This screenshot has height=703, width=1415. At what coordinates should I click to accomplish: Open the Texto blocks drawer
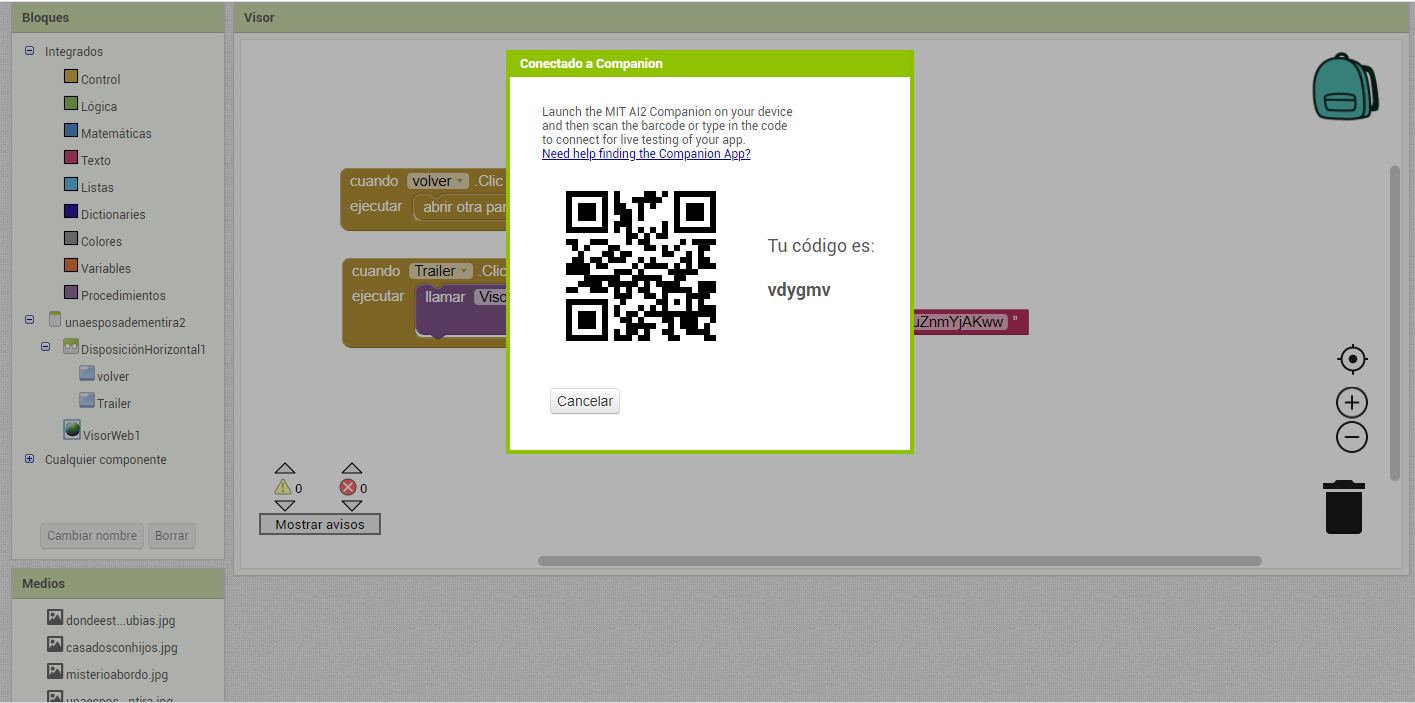pos(95,160)
